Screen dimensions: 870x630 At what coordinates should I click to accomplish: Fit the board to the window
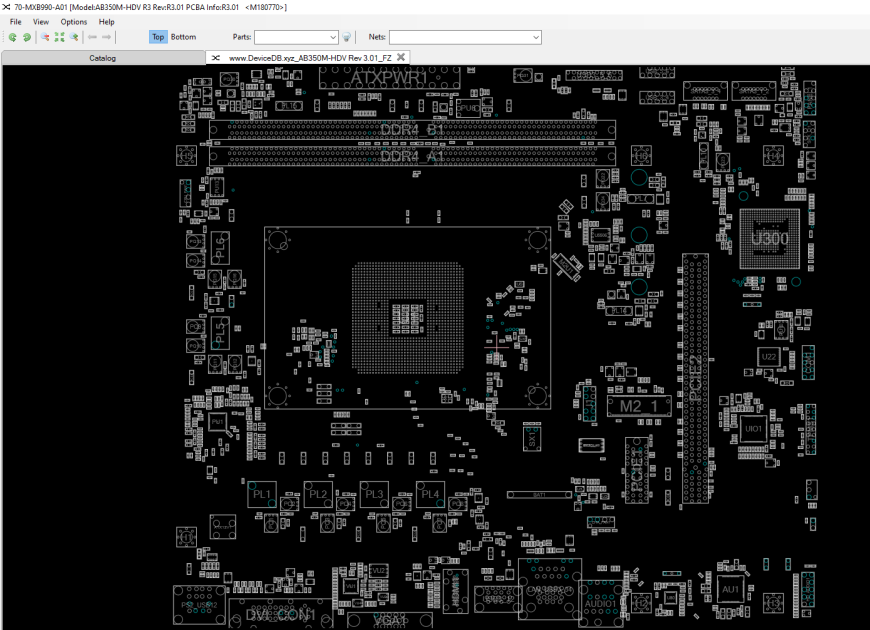click(x=59, y=37)
